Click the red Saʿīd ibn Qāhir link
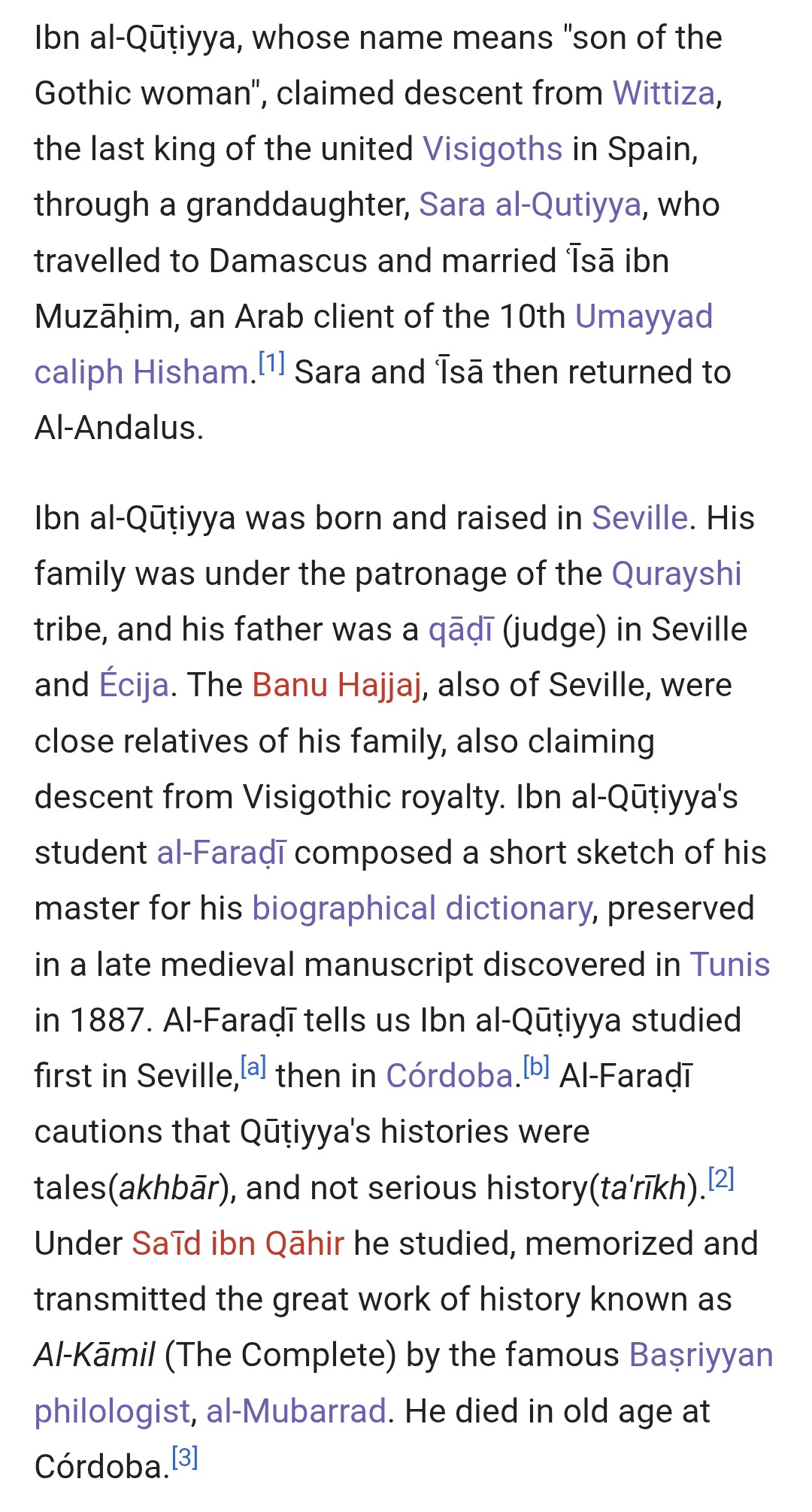Viewport: 812px width, 1512px height. 238,1244
